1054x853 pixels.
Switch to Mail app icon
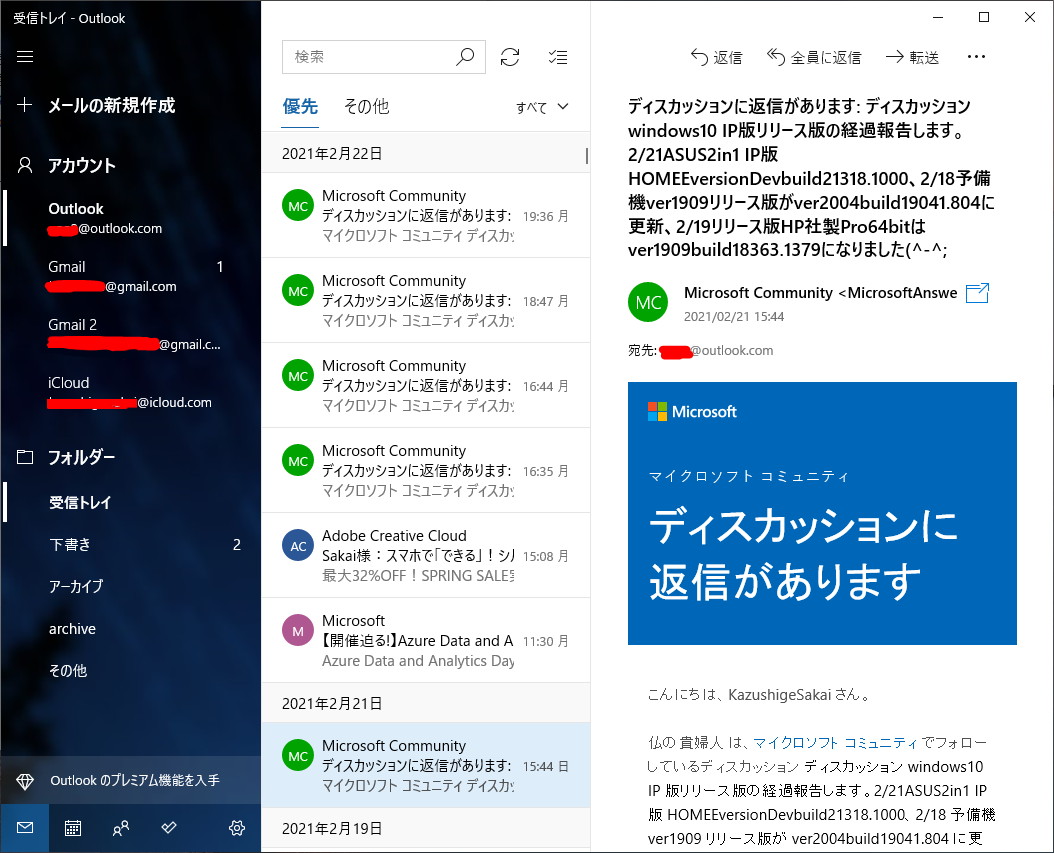pyautogui.click(x=25, y=827)
